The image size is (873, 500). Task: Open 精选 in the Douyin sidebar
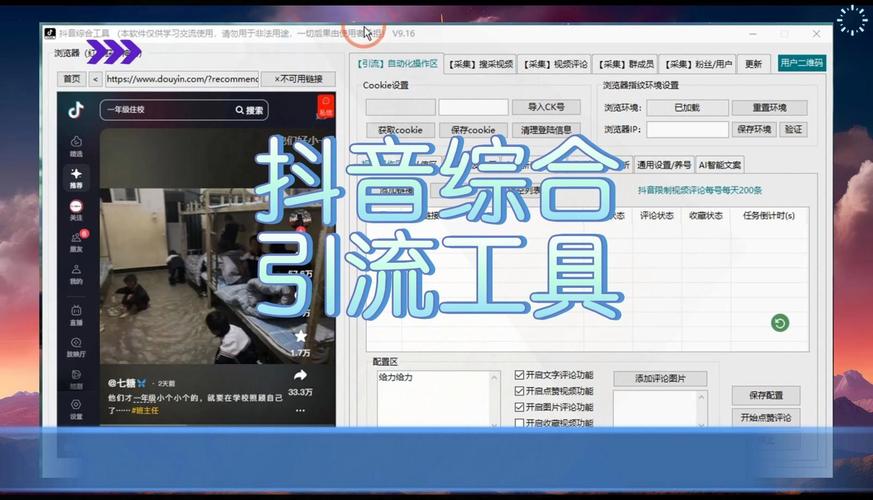[76, 146]
